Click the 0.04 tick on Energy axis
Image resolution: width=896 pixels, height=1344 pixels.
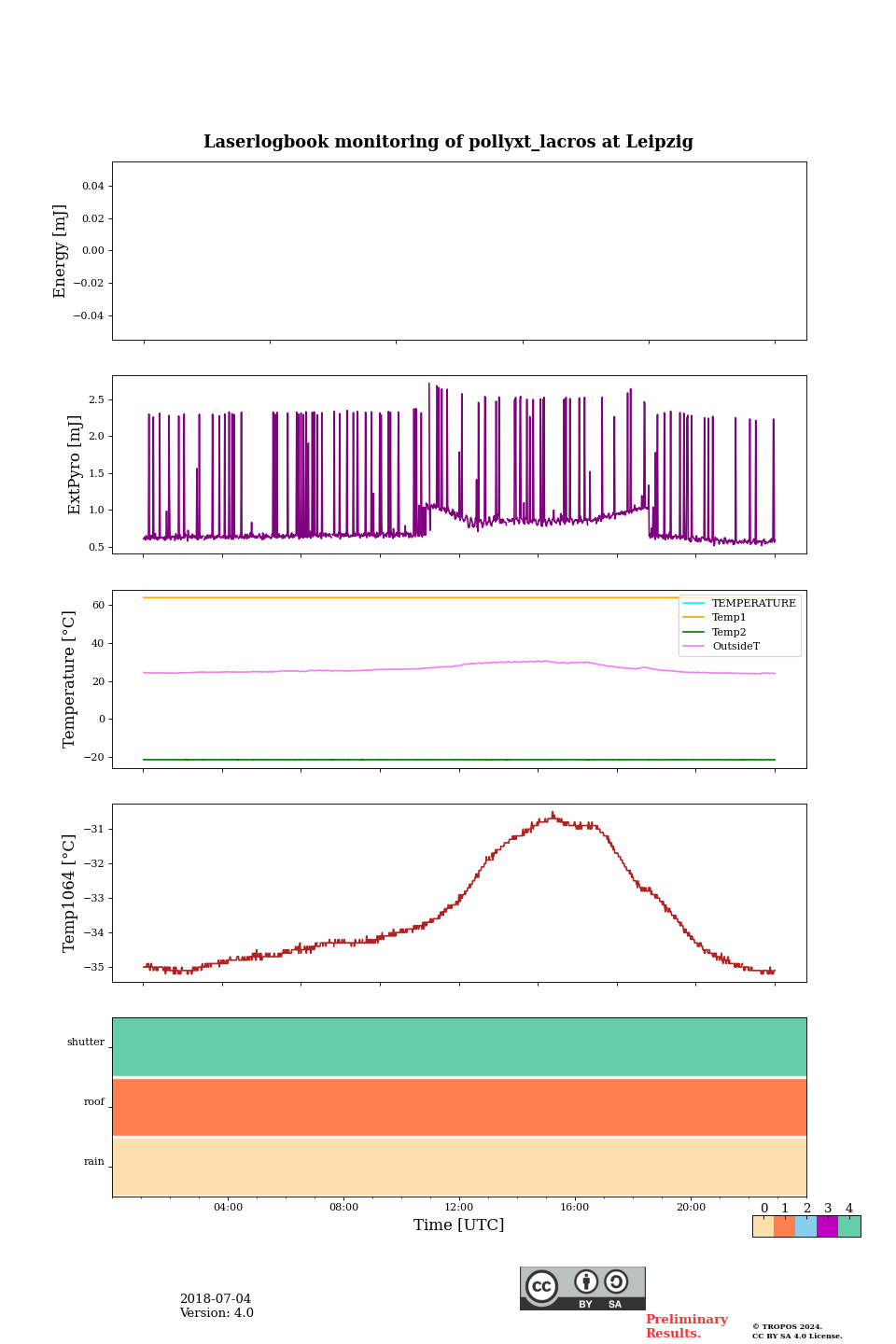click(x=93, y=186)
